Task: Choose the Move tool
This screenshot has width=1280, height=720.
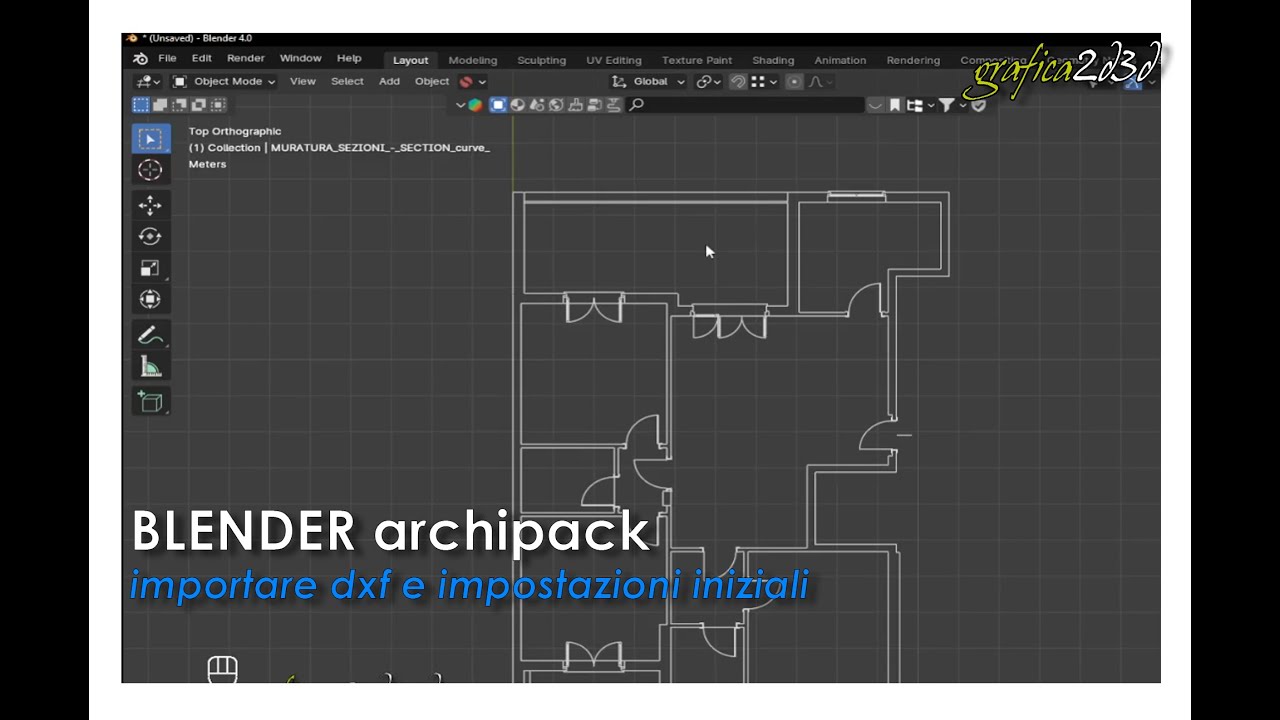Action: click(x=150, y=205)
